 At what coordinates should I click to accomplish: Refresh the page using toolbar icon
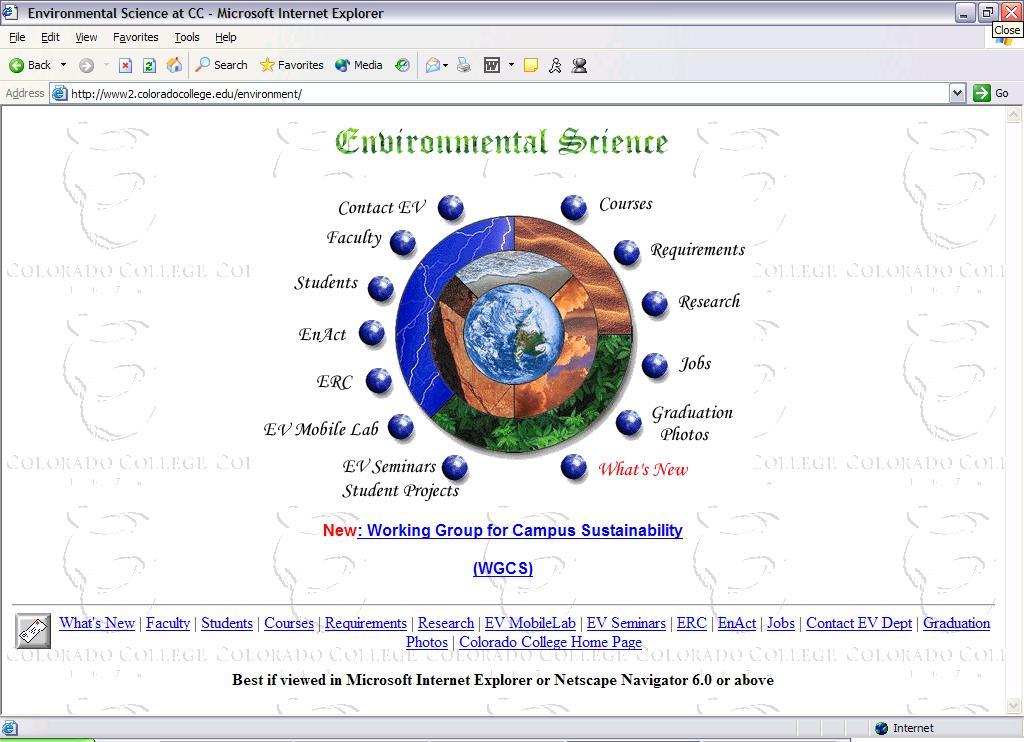[x=149, y=65]
